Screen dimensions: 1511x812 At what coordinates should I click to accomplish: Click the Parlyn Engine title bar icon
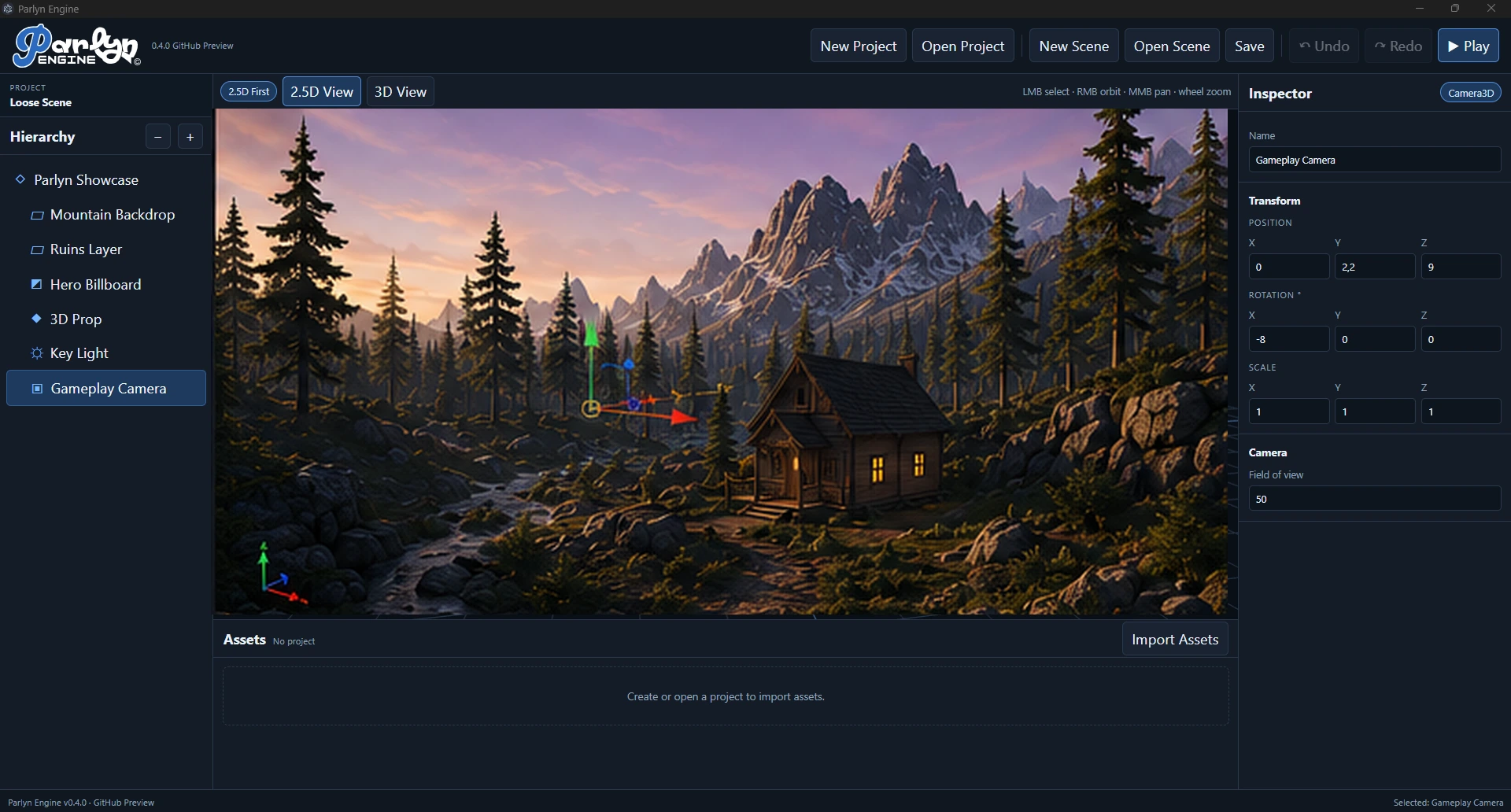coord(8,9)
